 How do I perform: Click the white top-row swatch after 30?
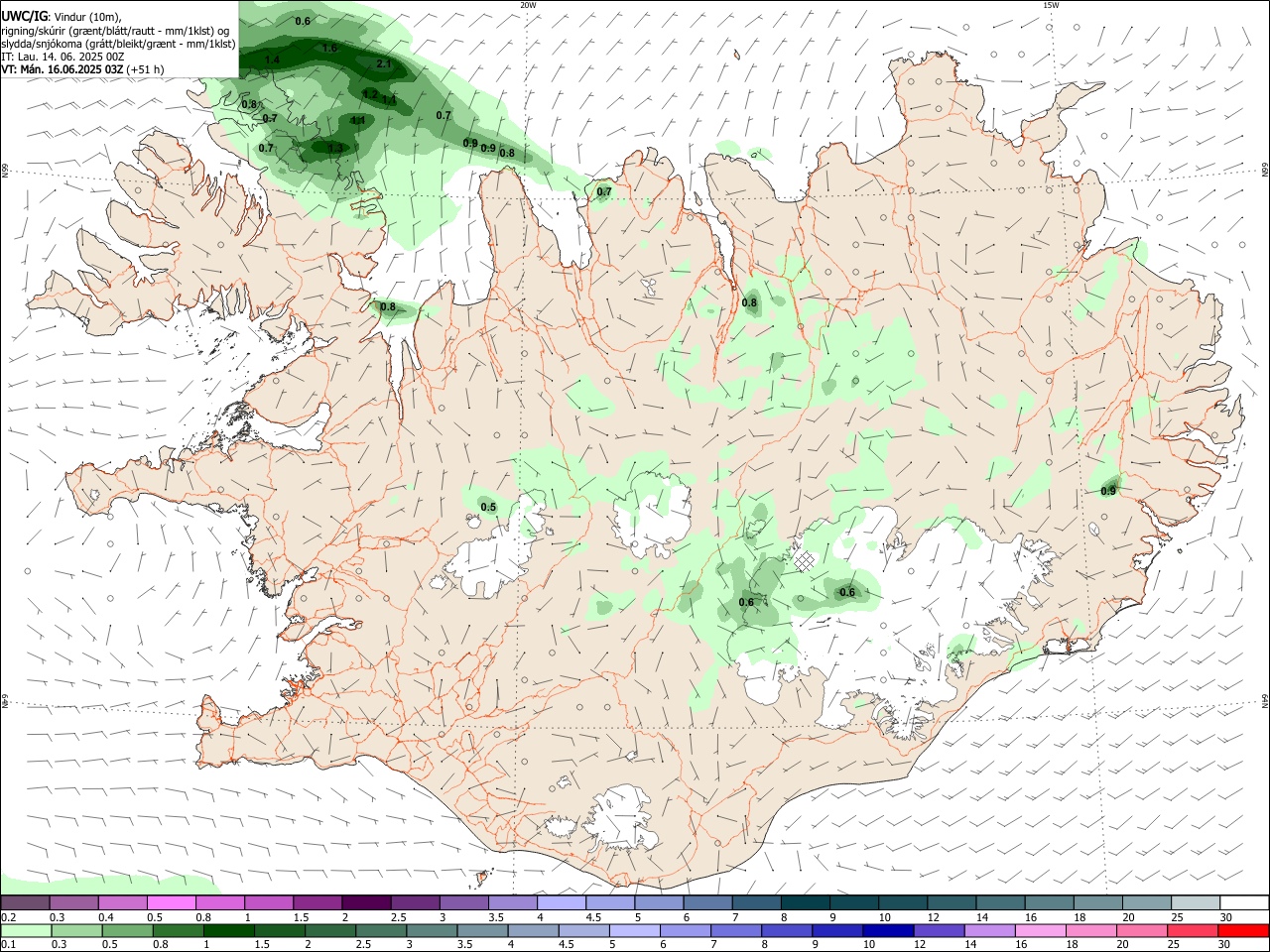(x=1245, y=903)
